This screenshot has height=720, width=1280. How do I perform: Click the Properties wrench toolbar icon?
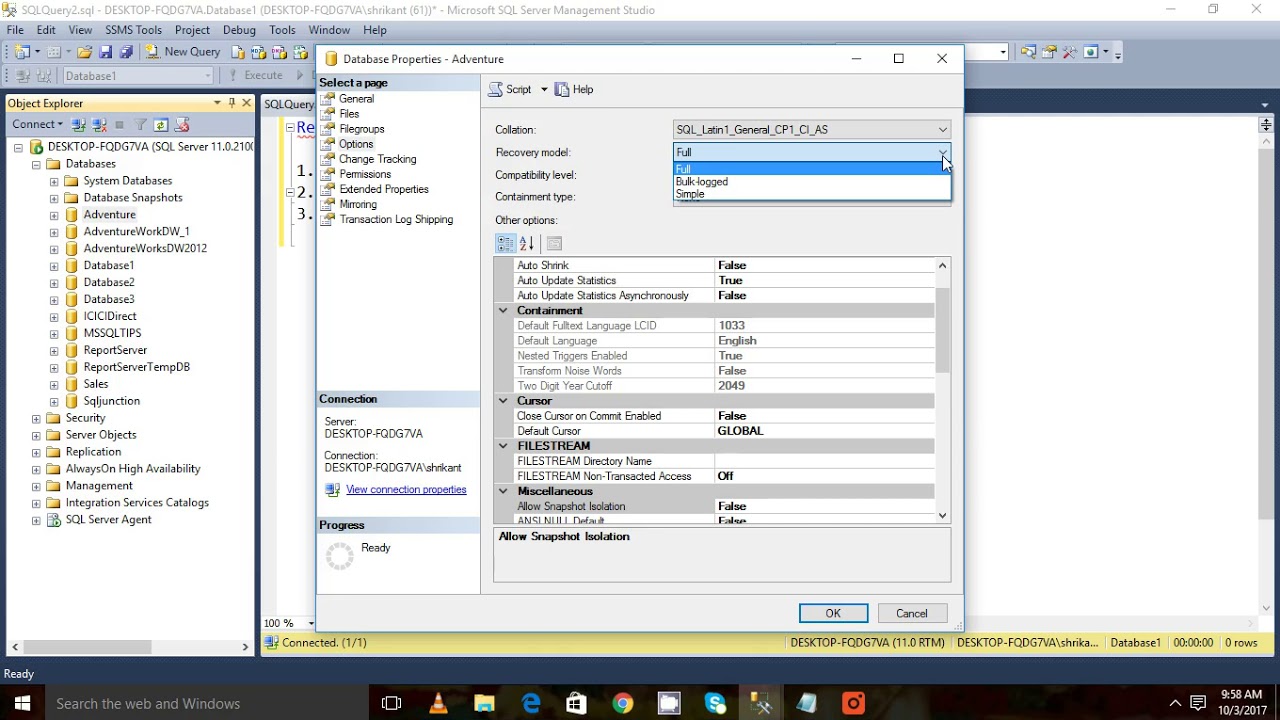tap(1070, 51)
